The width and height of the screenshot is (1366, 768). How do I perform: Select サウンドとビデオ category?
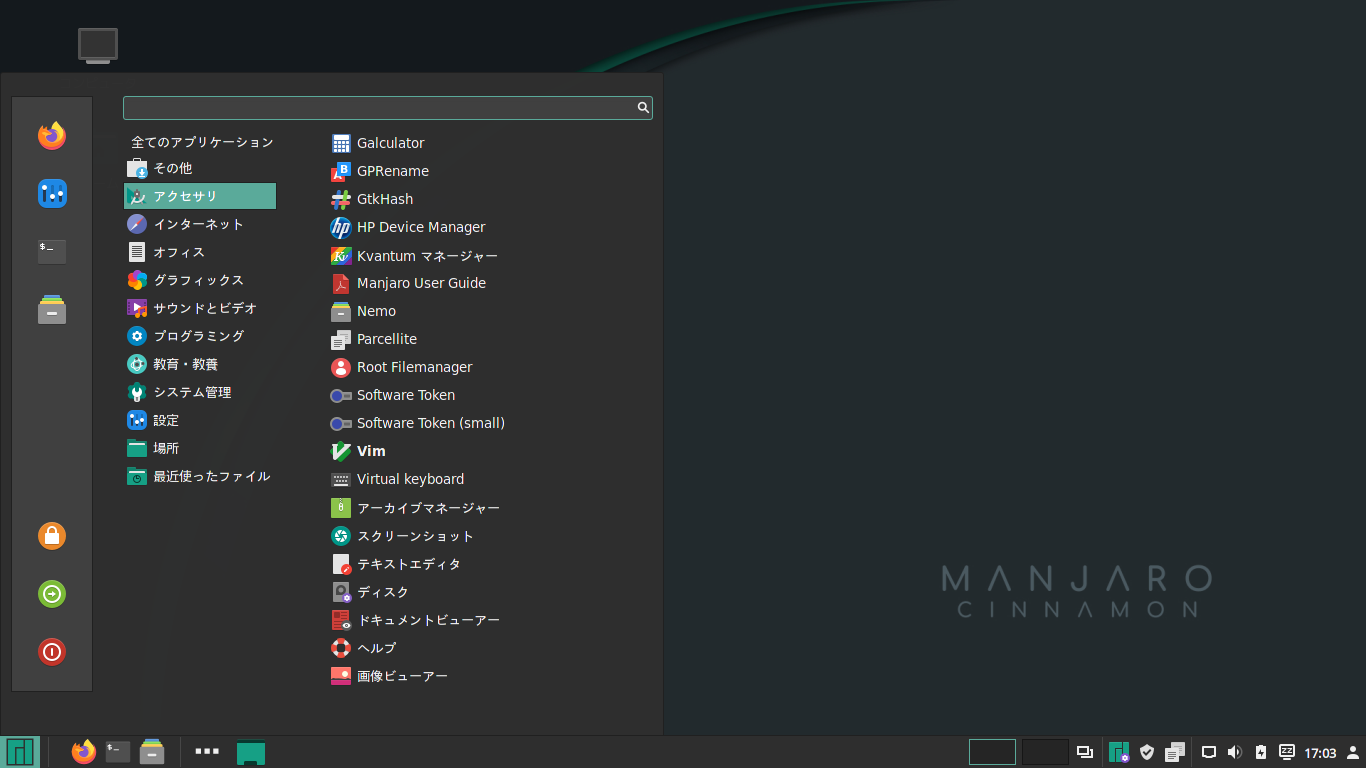(200, 308)
